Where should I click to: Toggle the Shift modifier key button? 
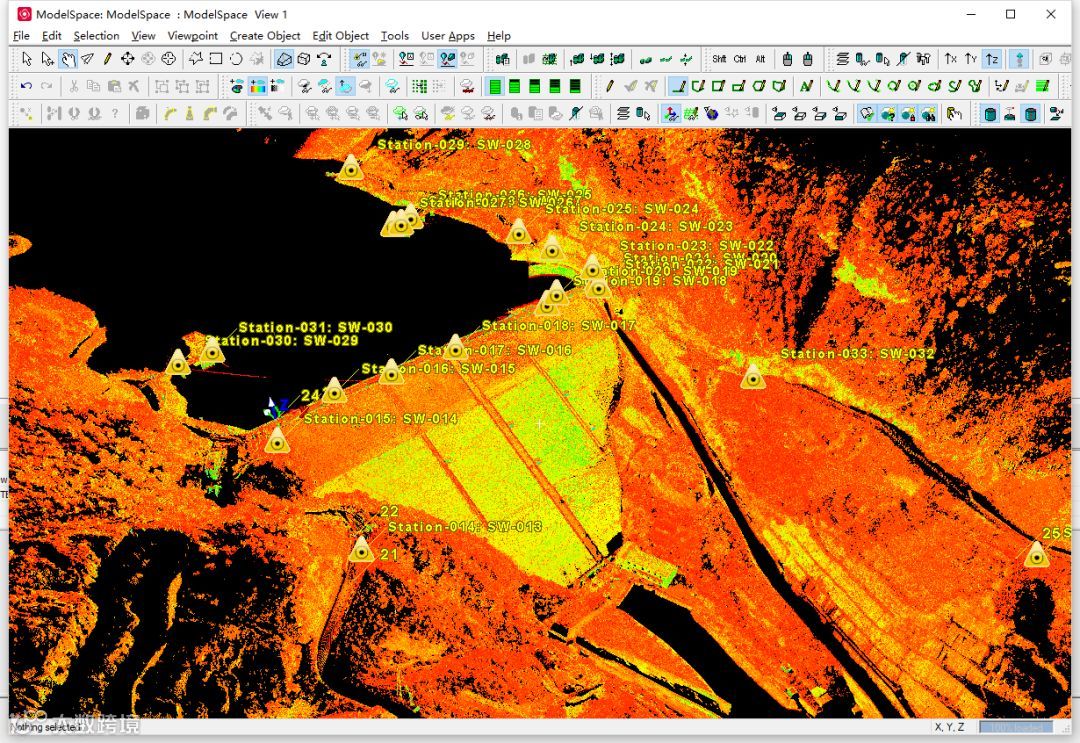[719, 60]
